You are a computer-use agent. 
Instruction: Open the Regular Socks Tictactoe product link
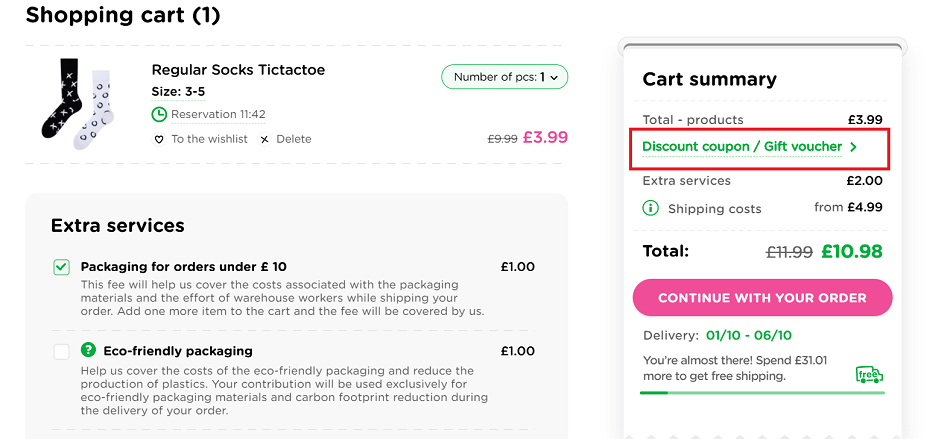[238, 70]
